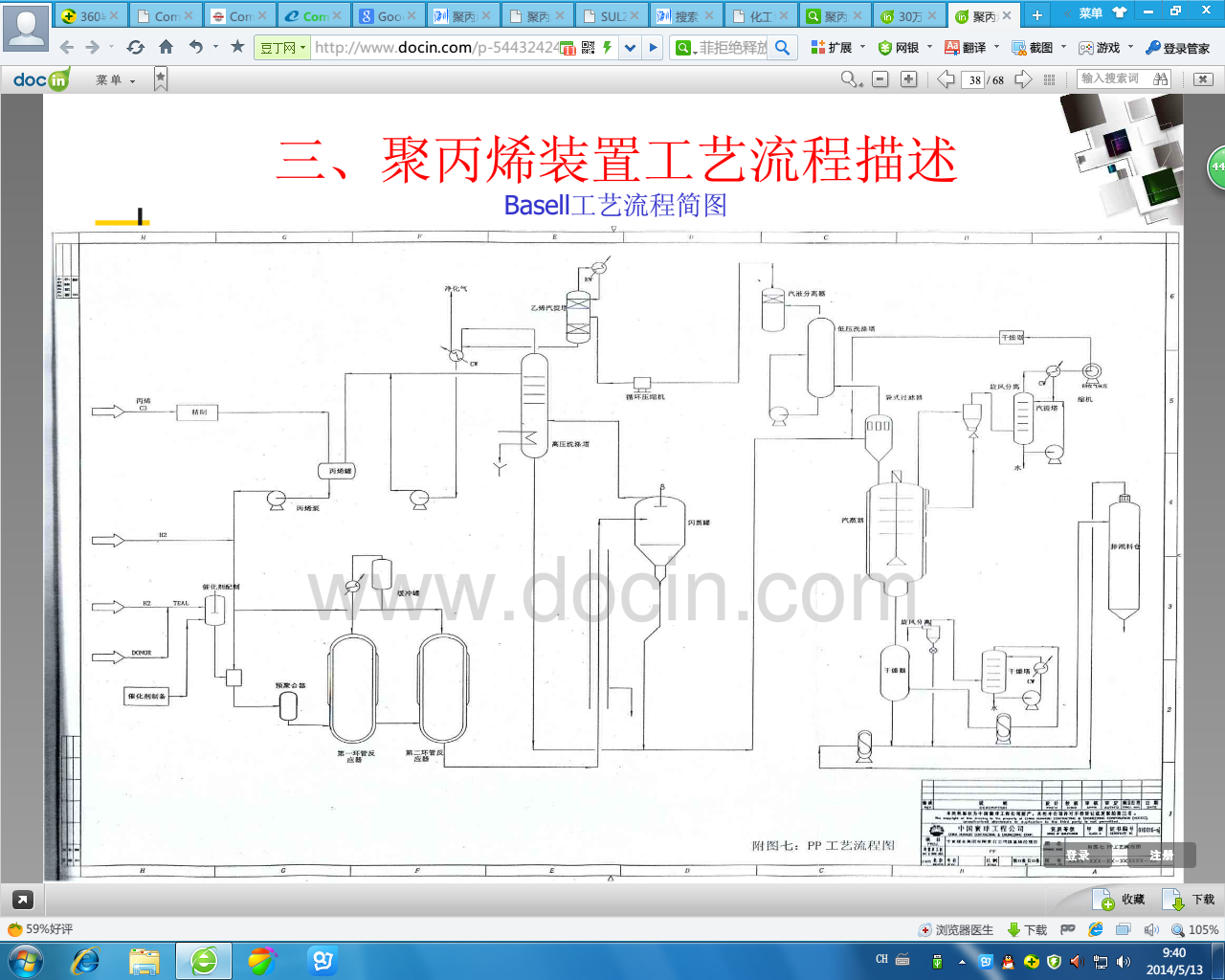Go to the next document page
Screen dimensions: 1225x980
[x=1023, y=79]
